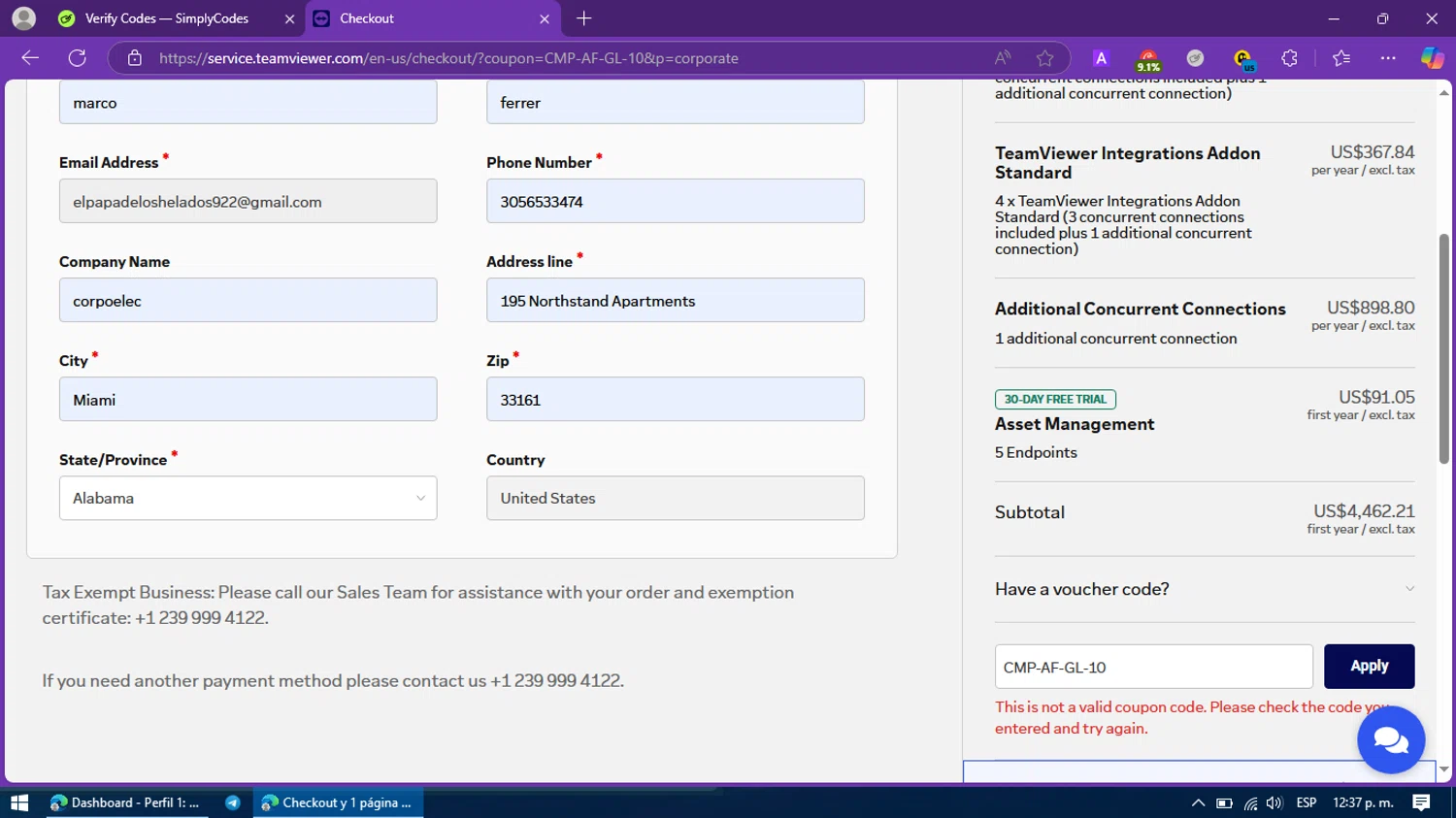Open the 9.1% cashback extension icon
Screen dimensions: 1456x818
click(x=1148, y=60)
